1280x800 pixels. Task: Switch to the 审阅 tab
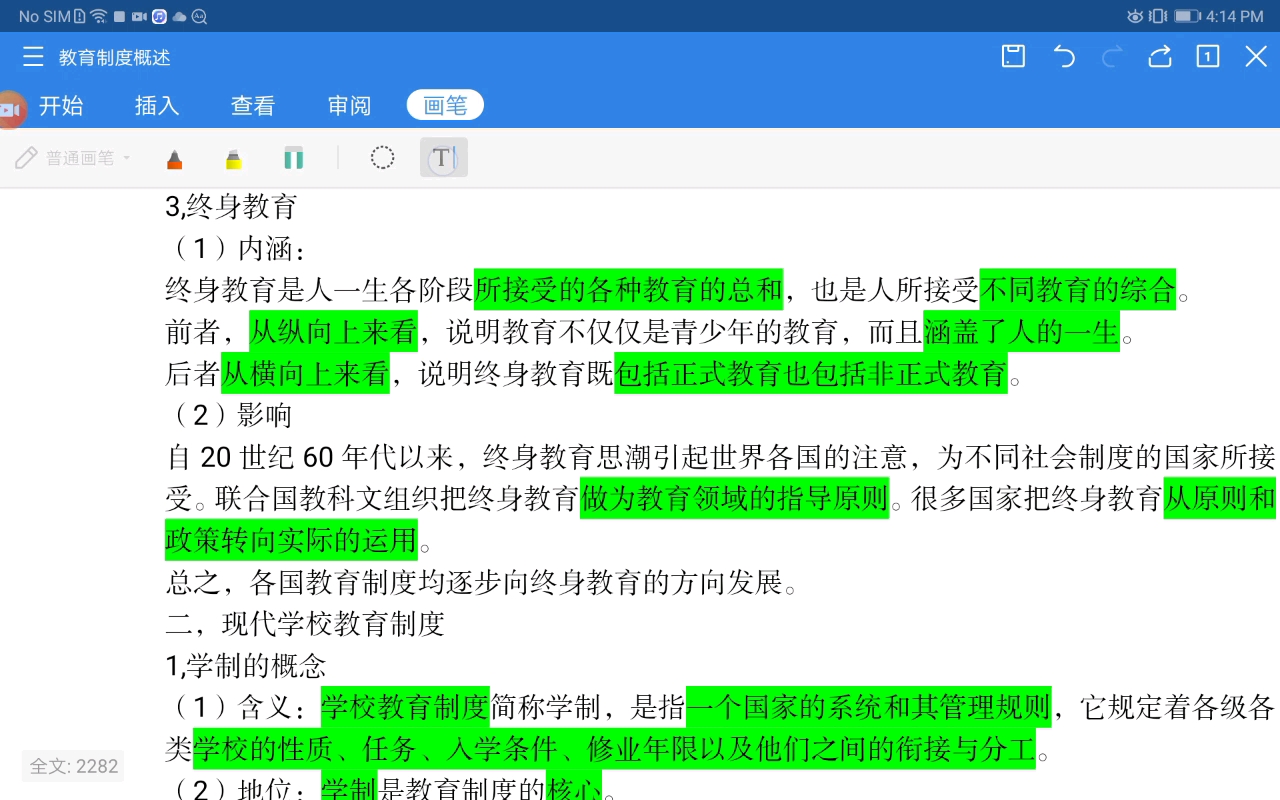coord(349,105)
